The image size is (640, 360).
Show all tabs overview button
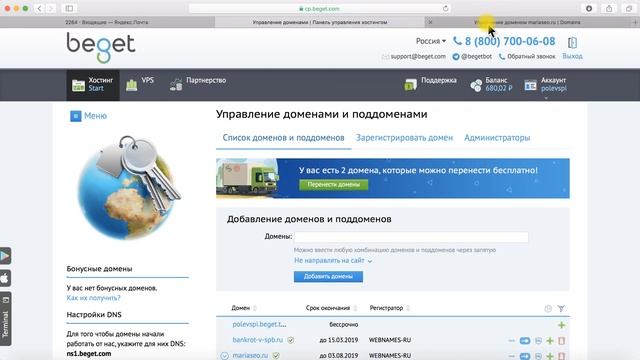click(629, 8)
